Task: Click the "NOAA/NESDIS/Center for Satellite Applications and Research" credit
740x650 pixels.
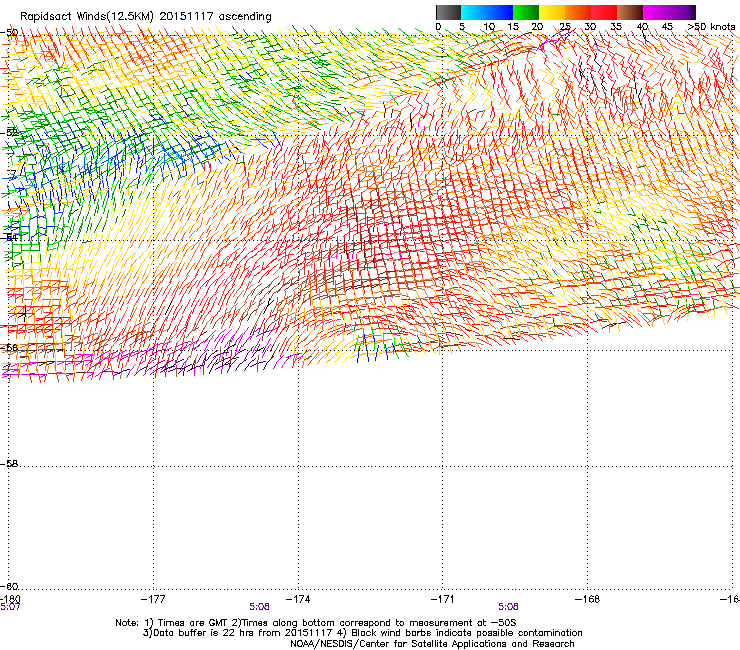Action: [432, 644]
